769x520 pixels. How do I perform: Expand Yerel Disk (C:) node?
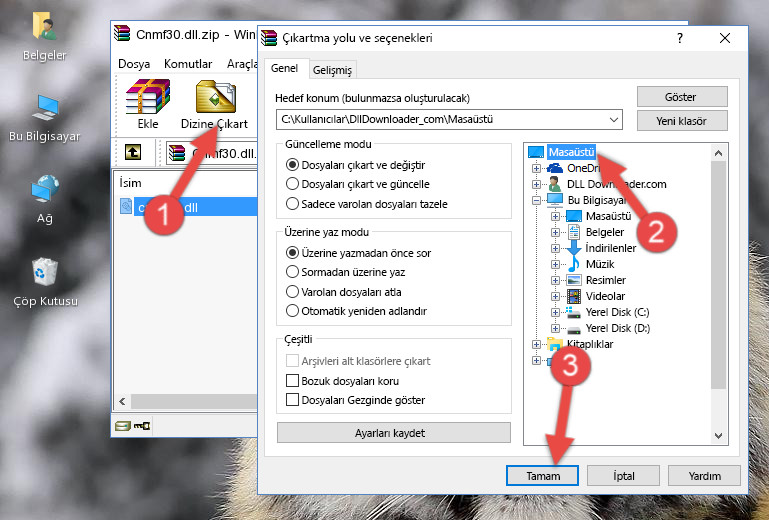coord(555,312)
